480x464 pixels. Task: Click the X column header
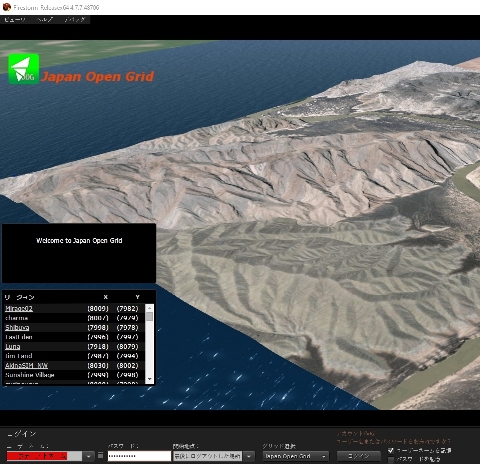(x=105, y=297)
